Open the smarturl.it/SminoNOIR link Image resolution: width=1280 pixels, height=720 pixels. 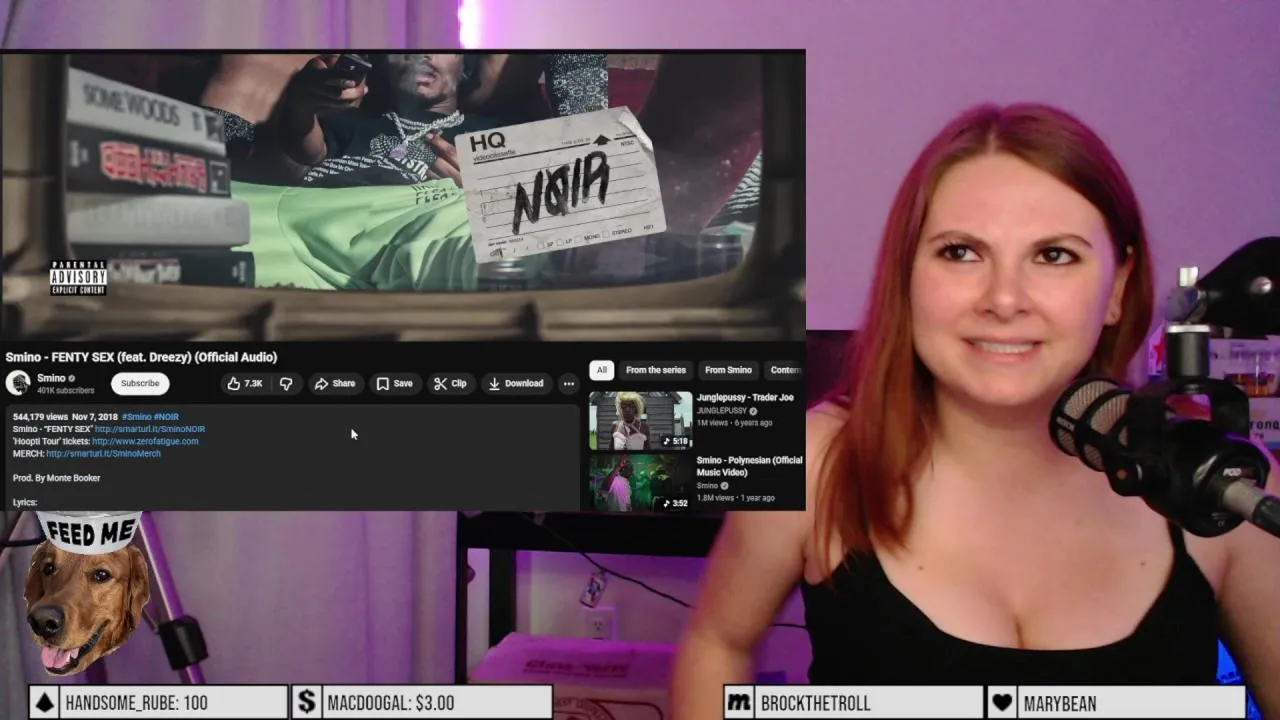tap(150, 429)
